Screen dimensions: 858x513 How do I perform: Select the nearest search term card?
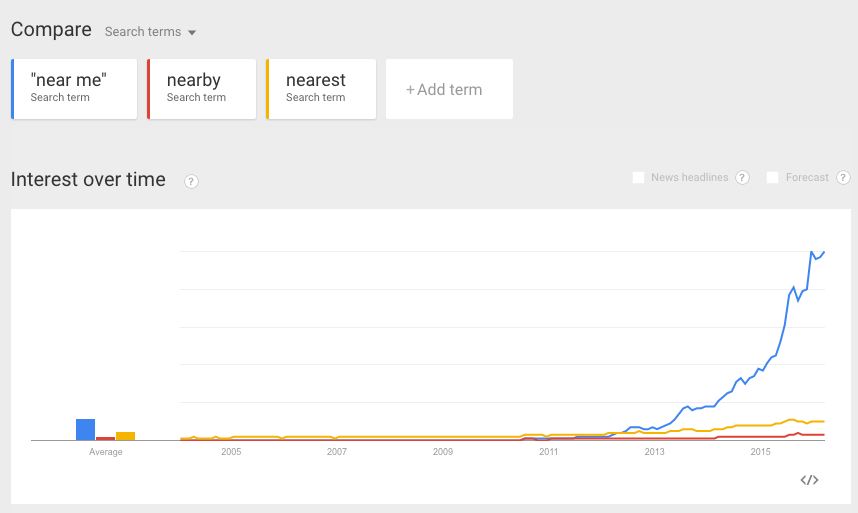point(321,89)
